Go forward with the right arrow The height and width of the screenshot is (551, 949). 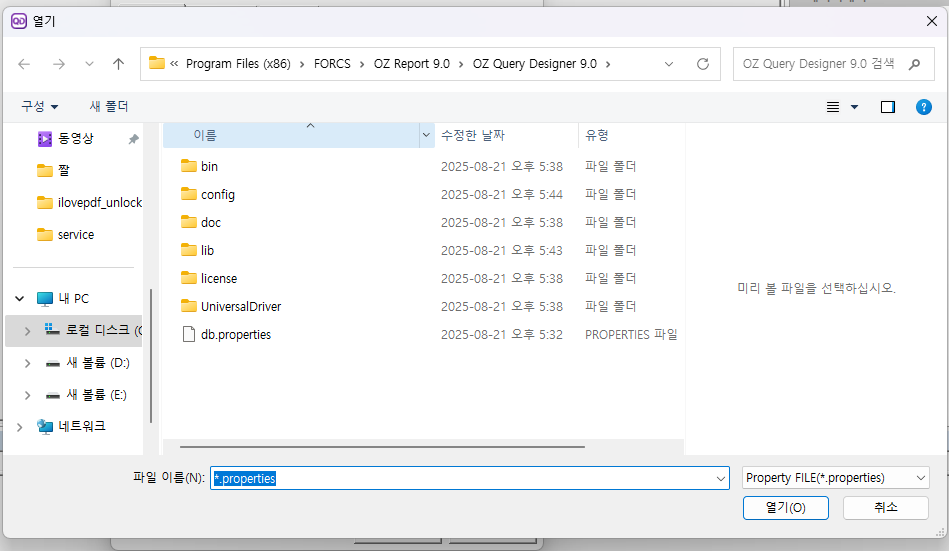pos(59,64)
